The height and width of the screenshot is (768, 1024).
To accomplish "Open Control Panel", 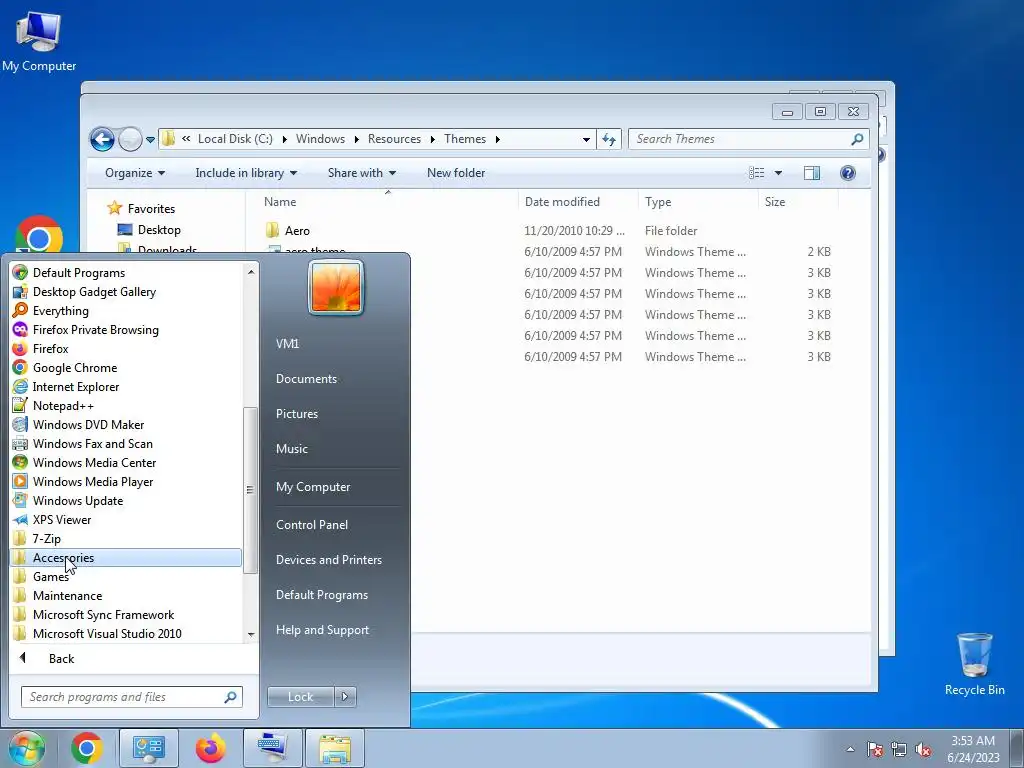I will (312, 524).
